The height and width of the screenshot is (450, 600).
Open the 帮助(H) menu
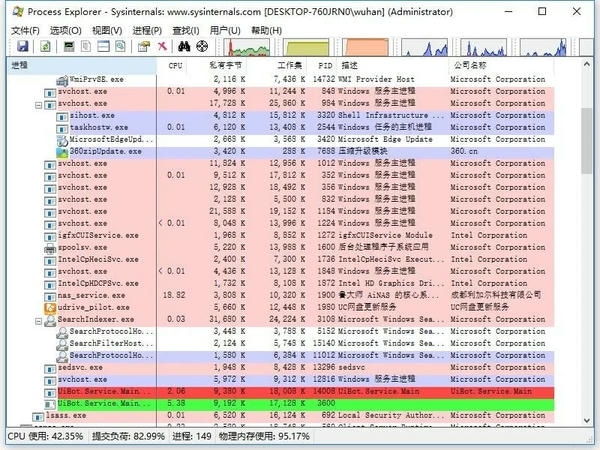coord(266,31)
